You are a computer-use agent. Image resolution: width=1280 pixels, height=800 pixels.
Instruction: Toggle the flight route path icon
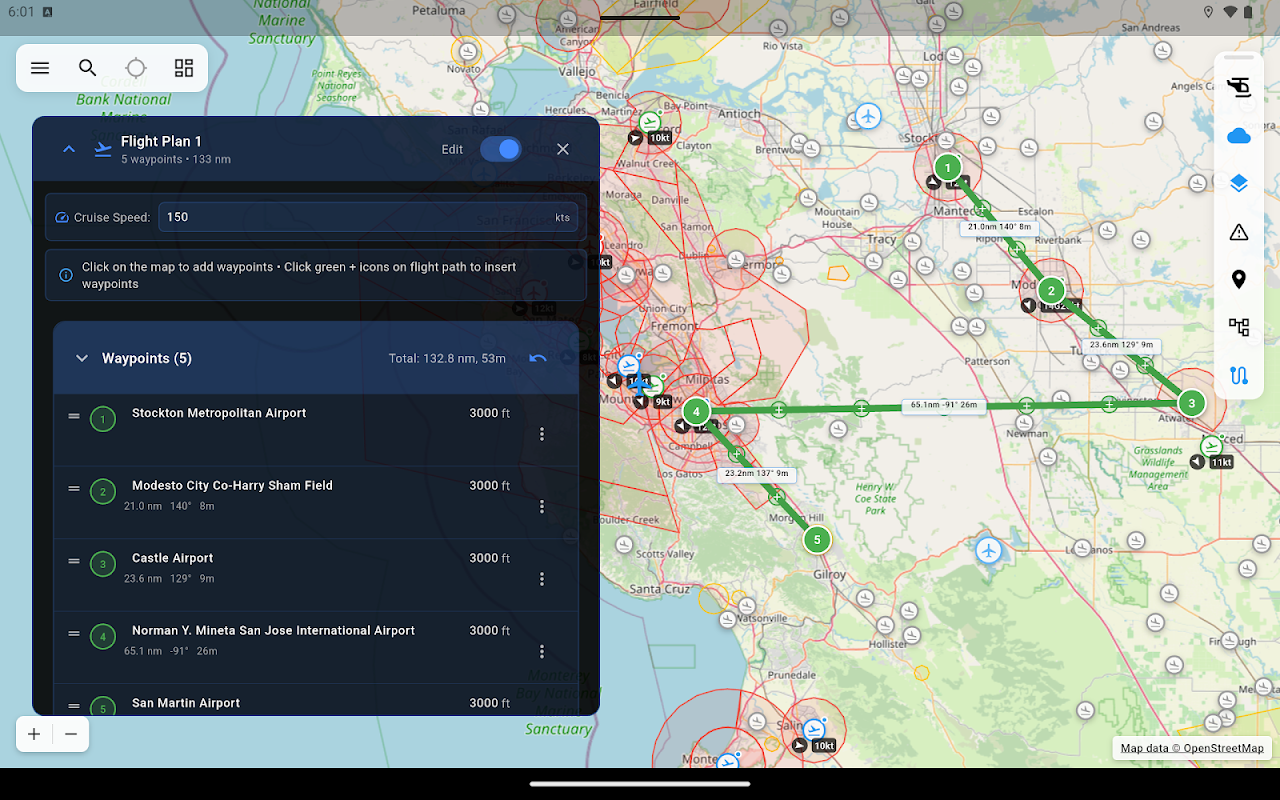pyautogui.click(x=1239, y=376)
